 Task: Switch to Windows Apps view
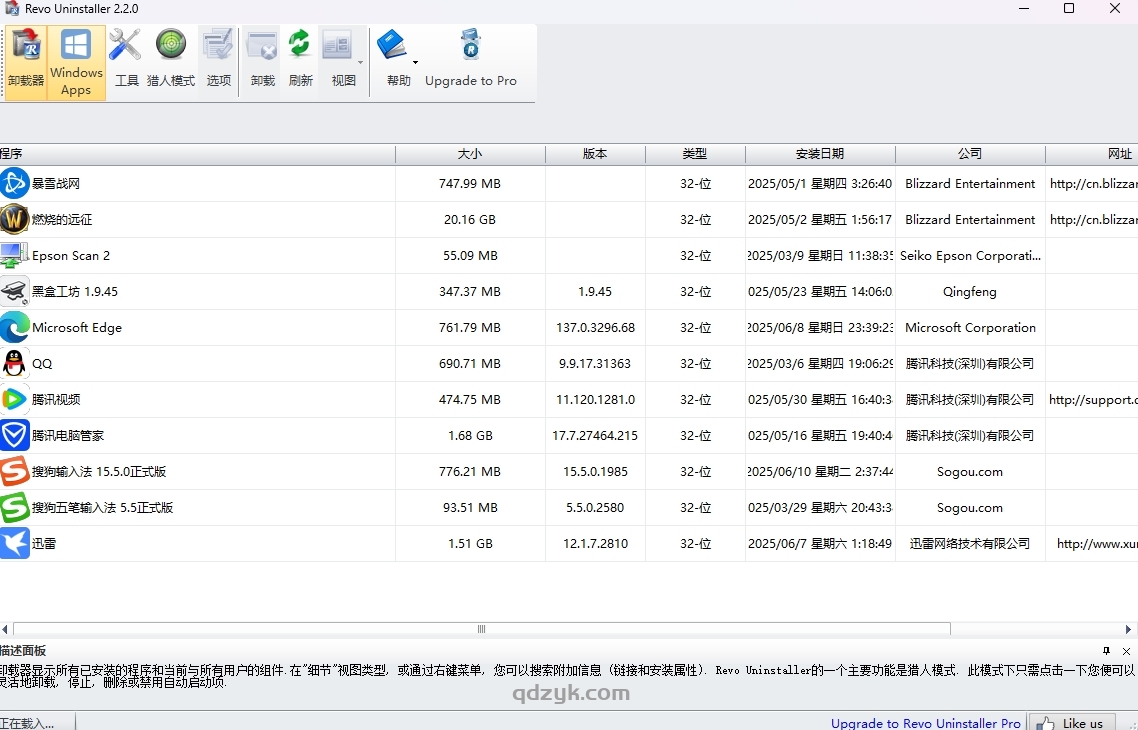point(75,58)
